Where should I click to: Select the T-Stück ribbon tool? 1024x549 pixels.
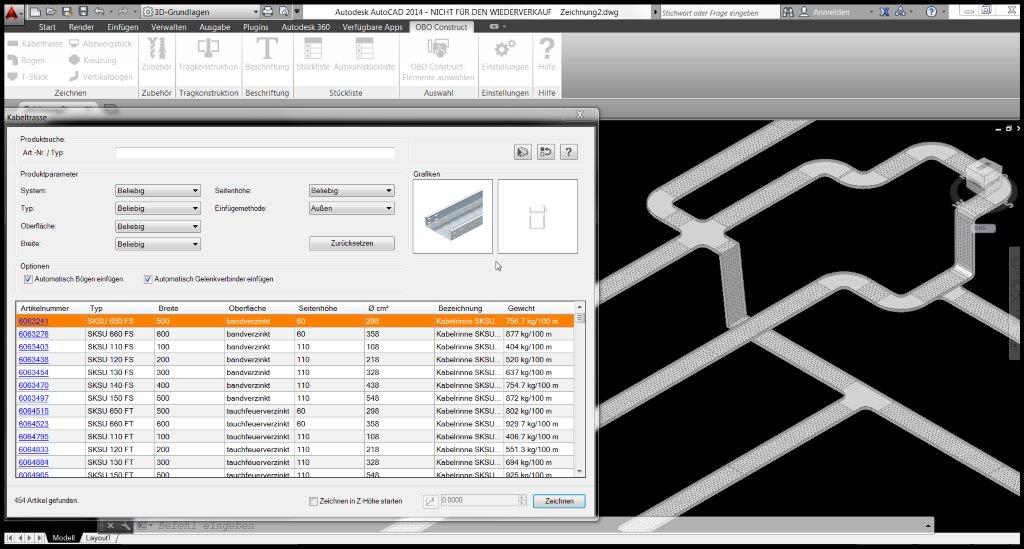(27, 77)
